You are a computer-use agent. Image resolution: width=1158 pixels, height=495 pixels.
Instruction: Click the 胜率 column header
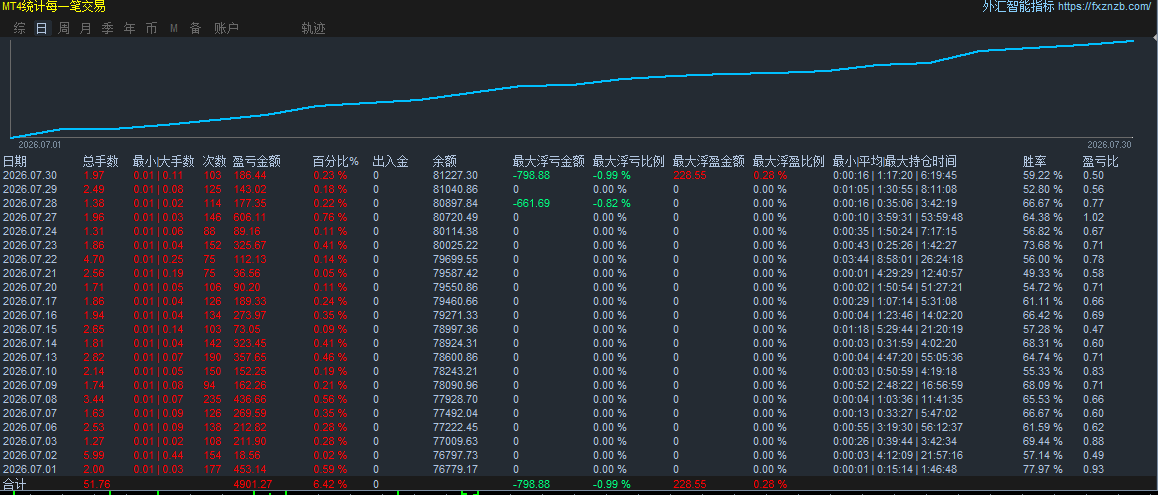tap(1035, 161)
